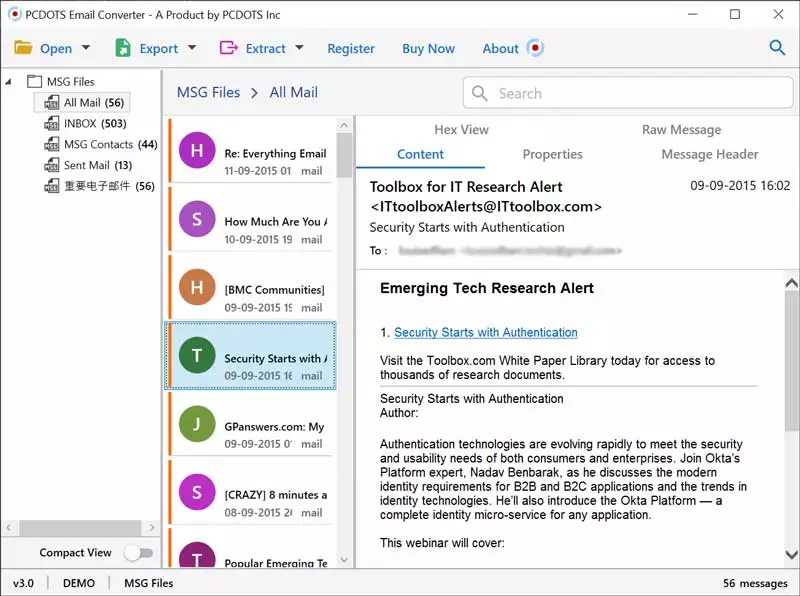
Task: Click the 56 messages status text
Action: pos(755,583)
